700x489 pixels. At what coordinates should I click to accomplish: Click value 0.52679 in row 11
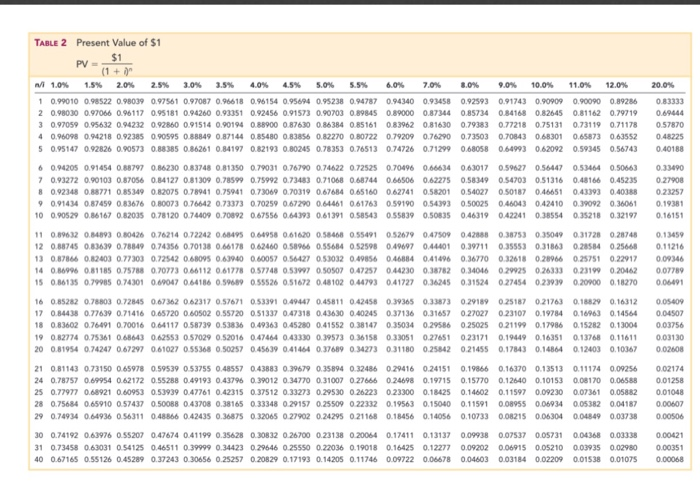400,235
